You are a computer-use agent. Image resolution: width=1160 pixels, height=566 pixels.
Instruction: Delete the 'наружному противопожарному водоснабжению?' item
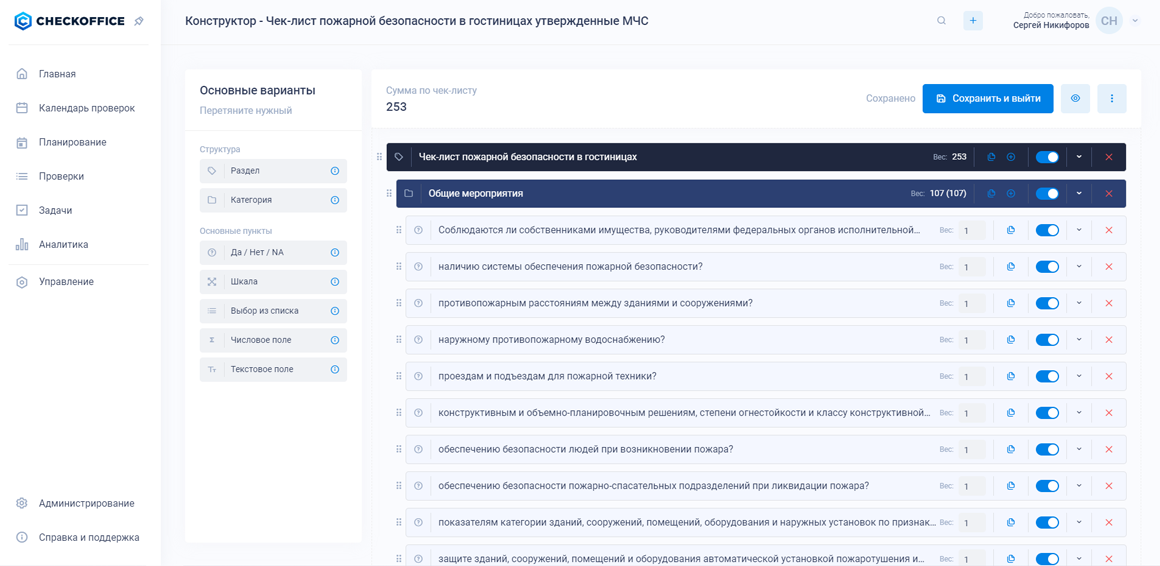click(x=1108, y=340)
